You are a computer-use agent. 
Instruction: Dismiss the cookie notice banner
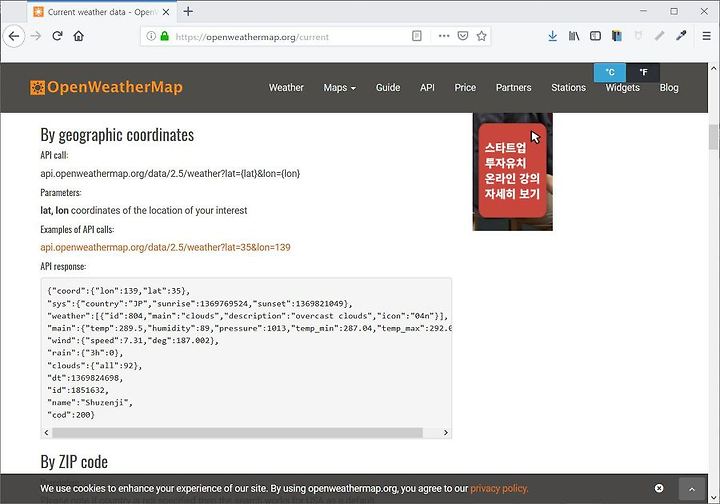(x=659, y=488)
